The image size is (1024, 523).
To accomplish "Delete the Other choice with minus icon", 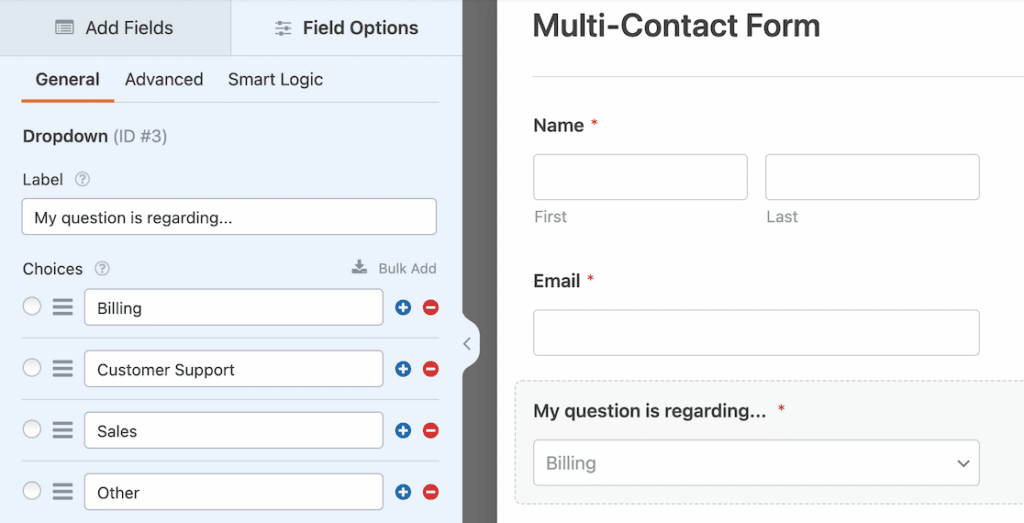I will [x=431, y=492].
